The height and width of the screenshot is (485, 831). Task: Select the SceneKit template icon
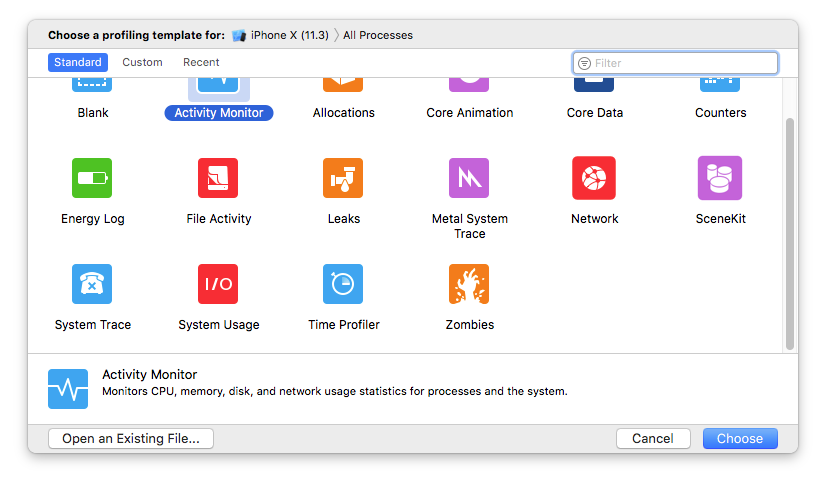tap(720, 178)
